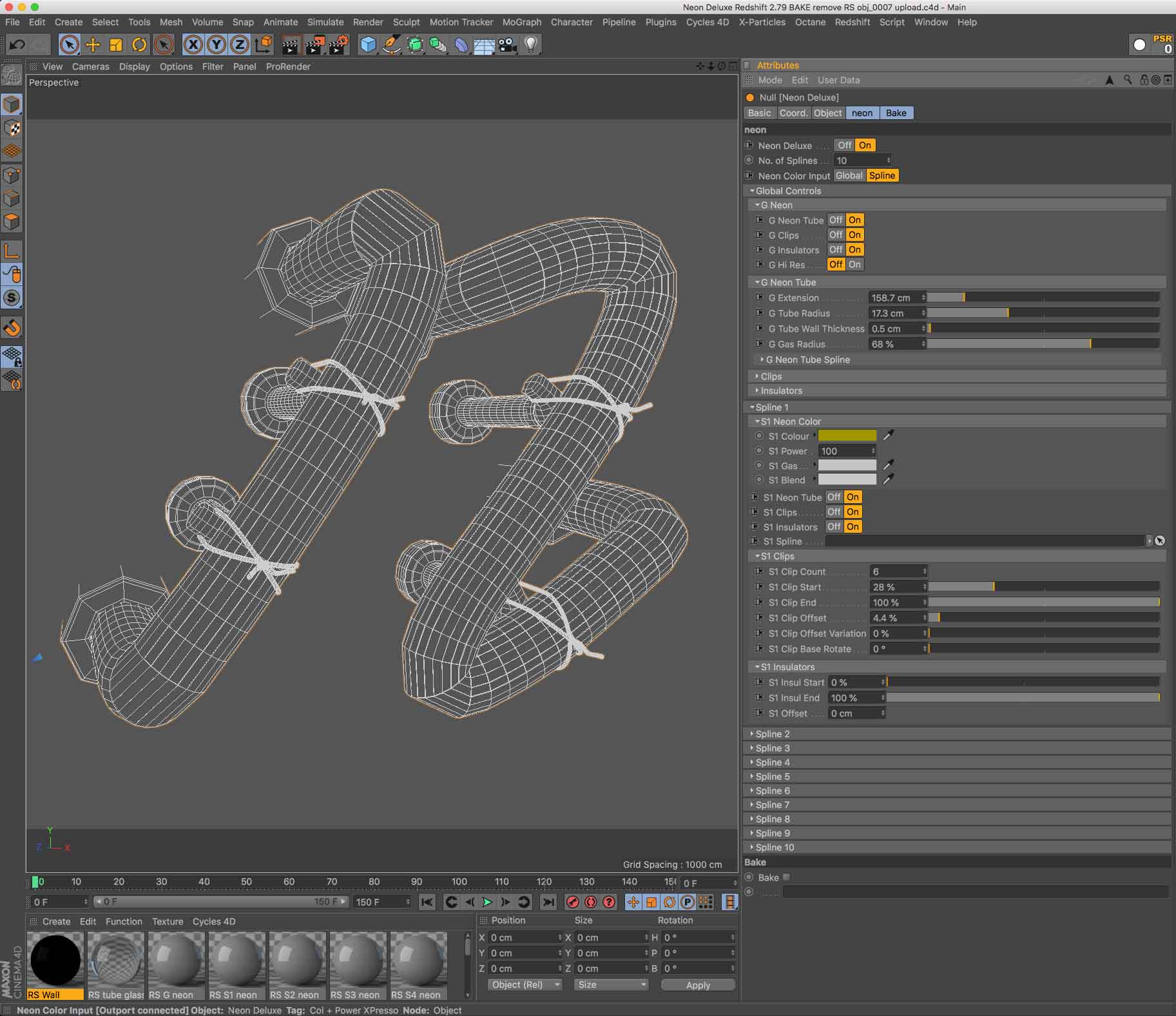Open the MoGraph menu
1176x1016 pixels.
click(x=521, y=22)
